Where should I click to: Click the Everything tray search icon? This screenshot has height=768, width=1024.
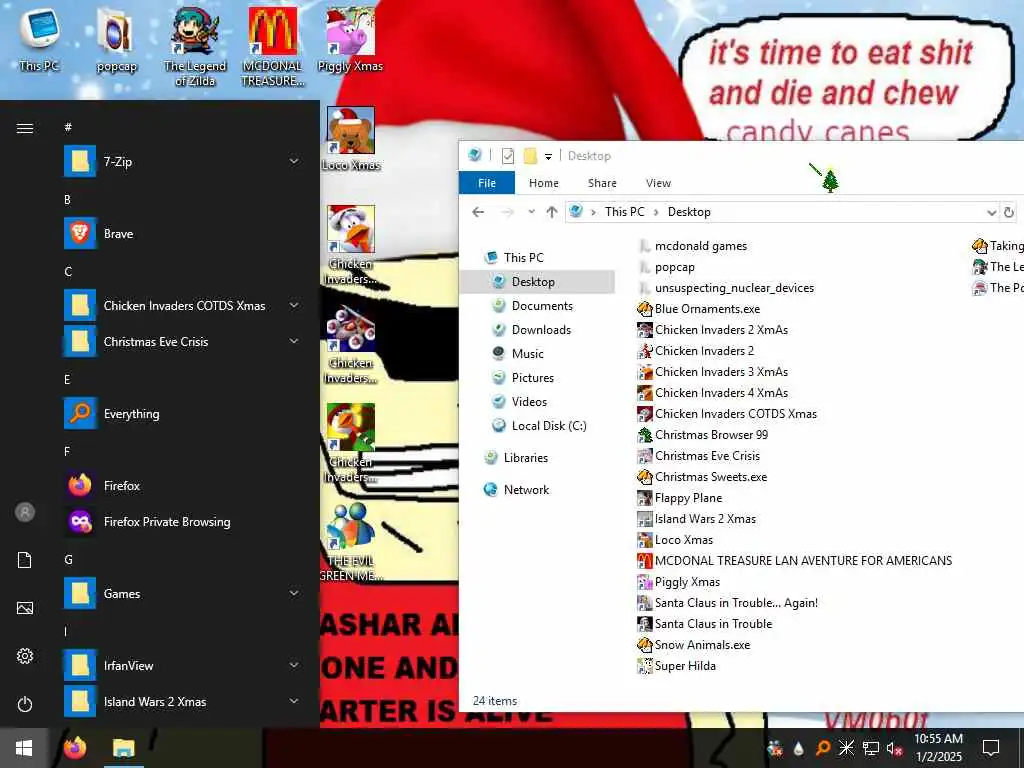click(x=822, y=748)
